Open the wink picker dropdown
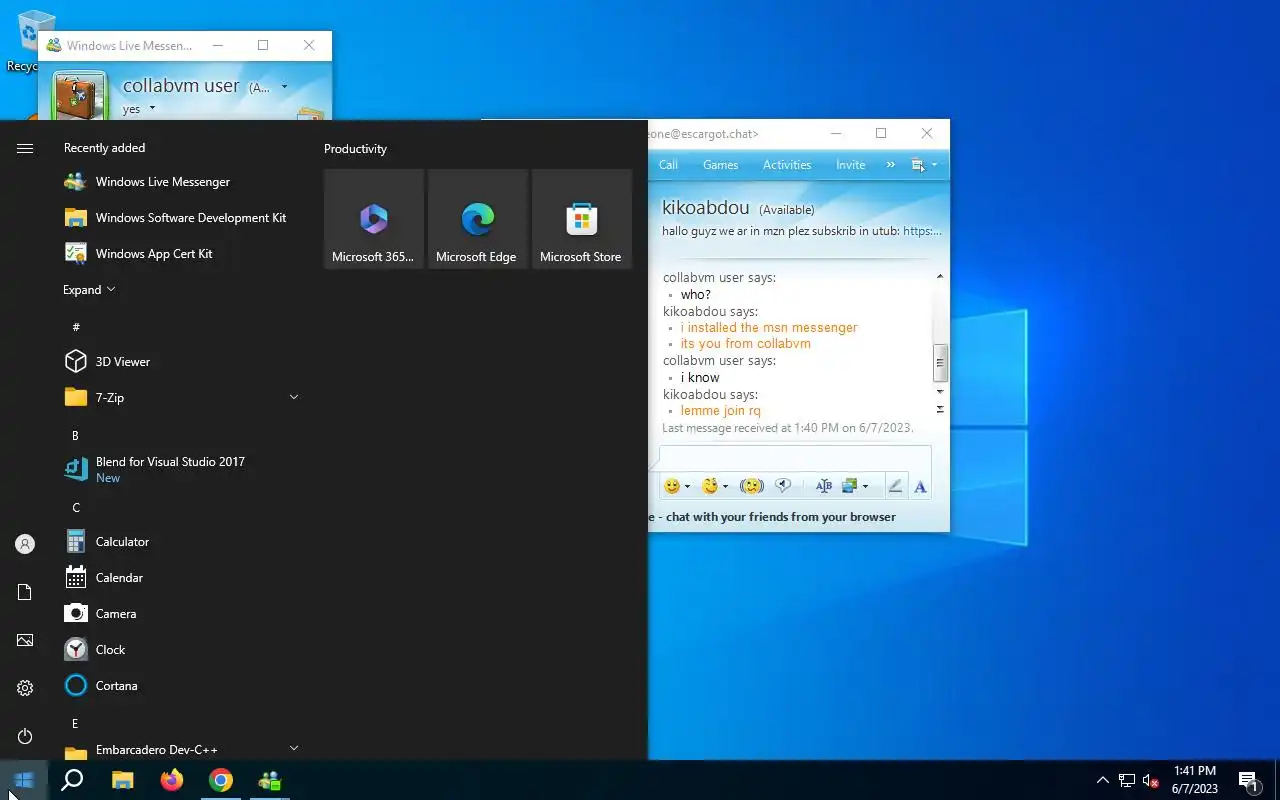The image size is (1280, 800). (725, 487)
